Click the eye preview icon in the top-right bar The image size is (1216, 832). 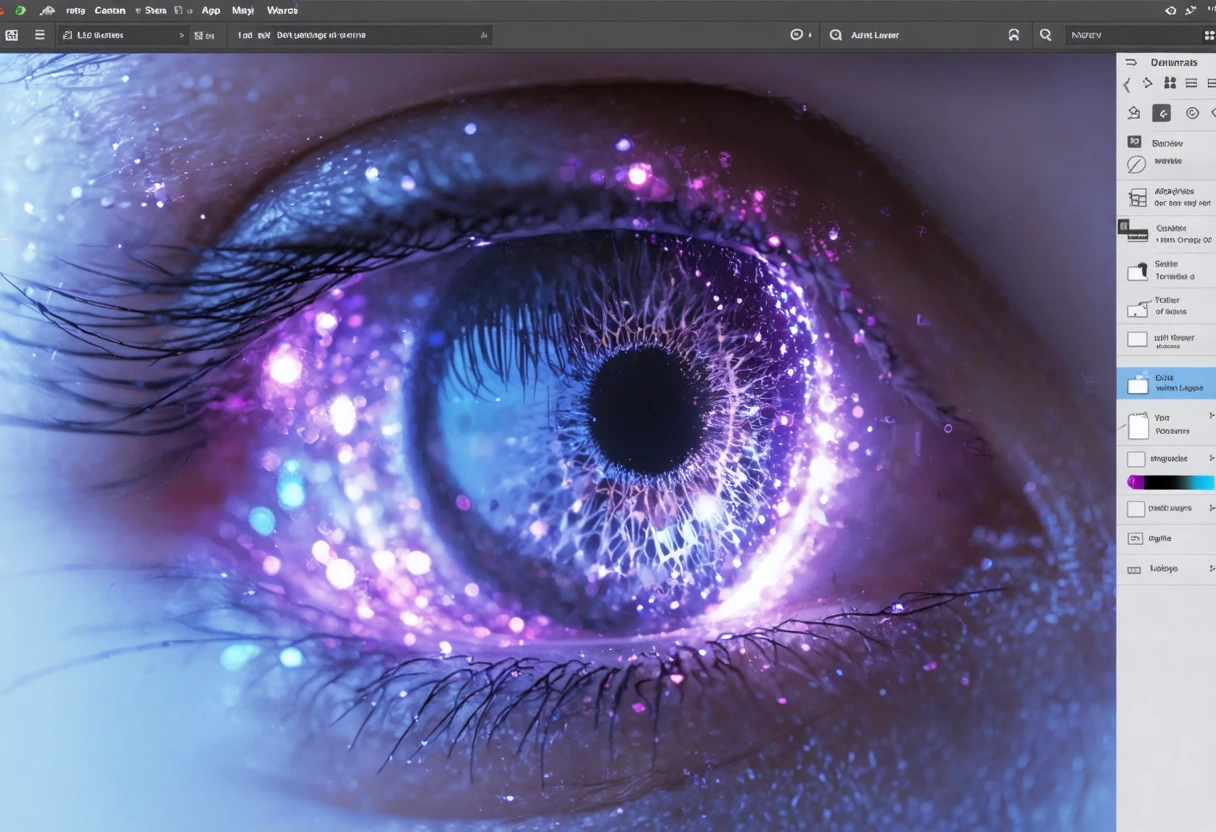1170,10
